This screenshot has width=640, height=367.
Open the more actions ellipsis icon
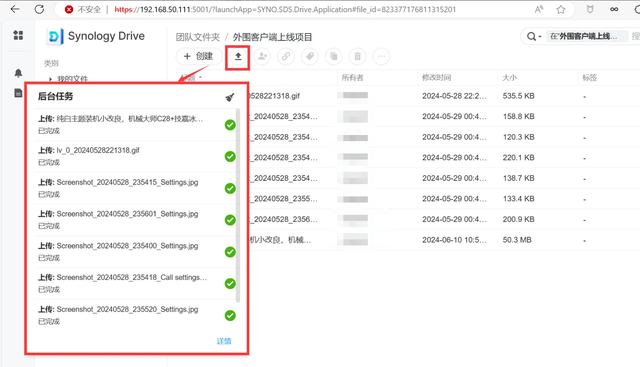tap(381, 56)
